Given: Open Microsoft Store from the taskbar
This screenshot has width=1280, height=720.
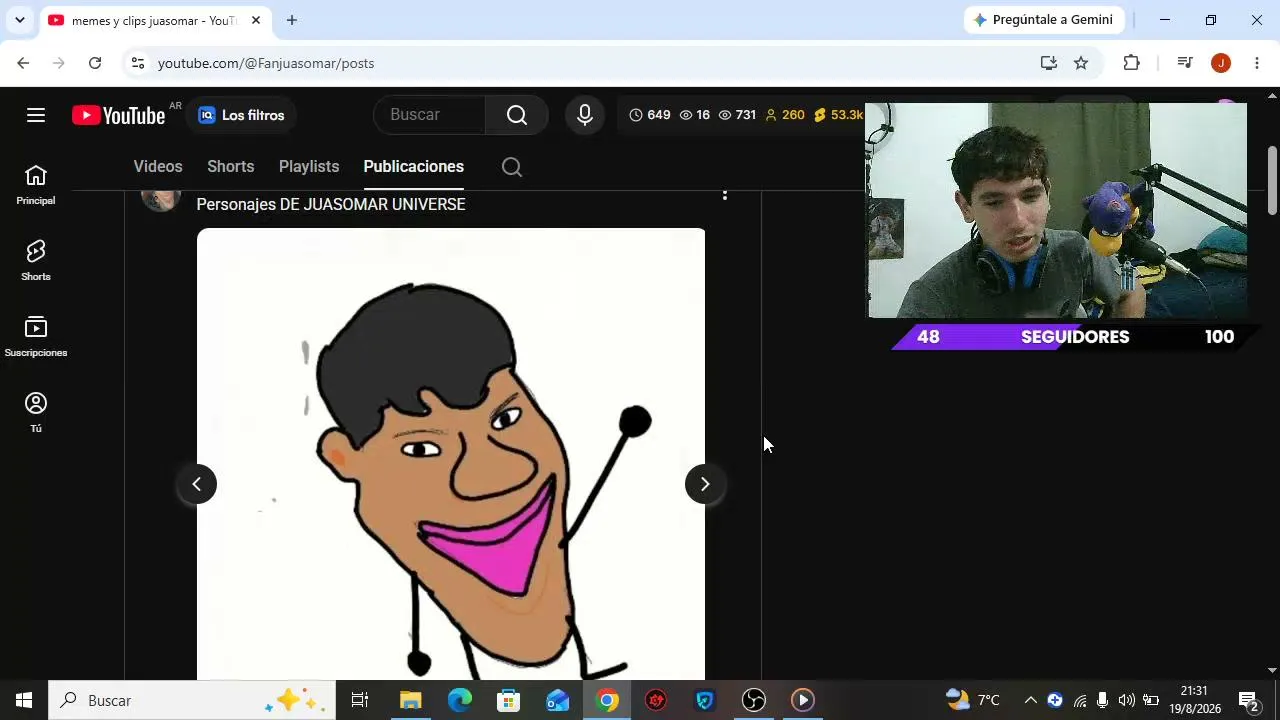Looking at the screenshot, I should coord(509,700).
